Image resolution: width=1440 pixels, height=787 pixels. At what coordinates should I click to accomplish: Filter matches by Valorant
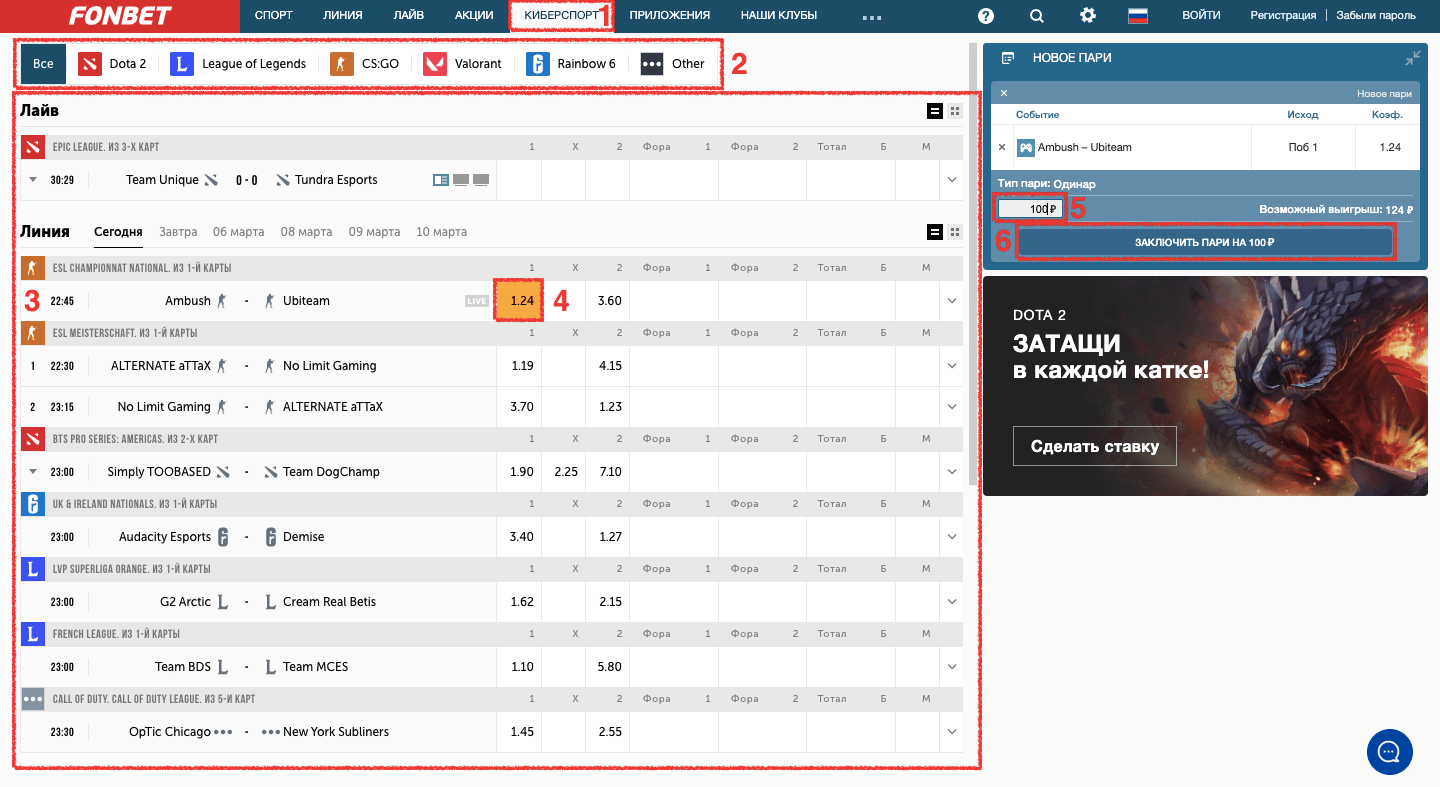(x=462, y=64)
